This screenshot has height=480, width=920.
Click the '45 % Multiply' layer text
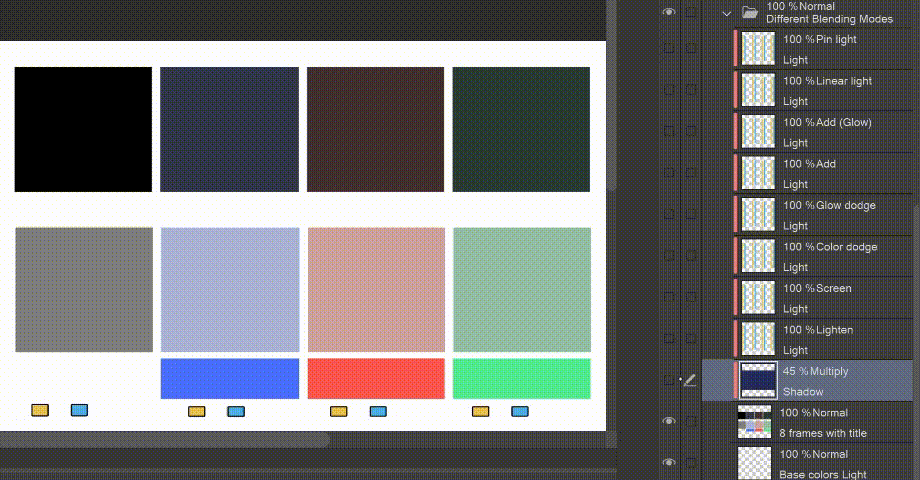(x=816, y=371)
